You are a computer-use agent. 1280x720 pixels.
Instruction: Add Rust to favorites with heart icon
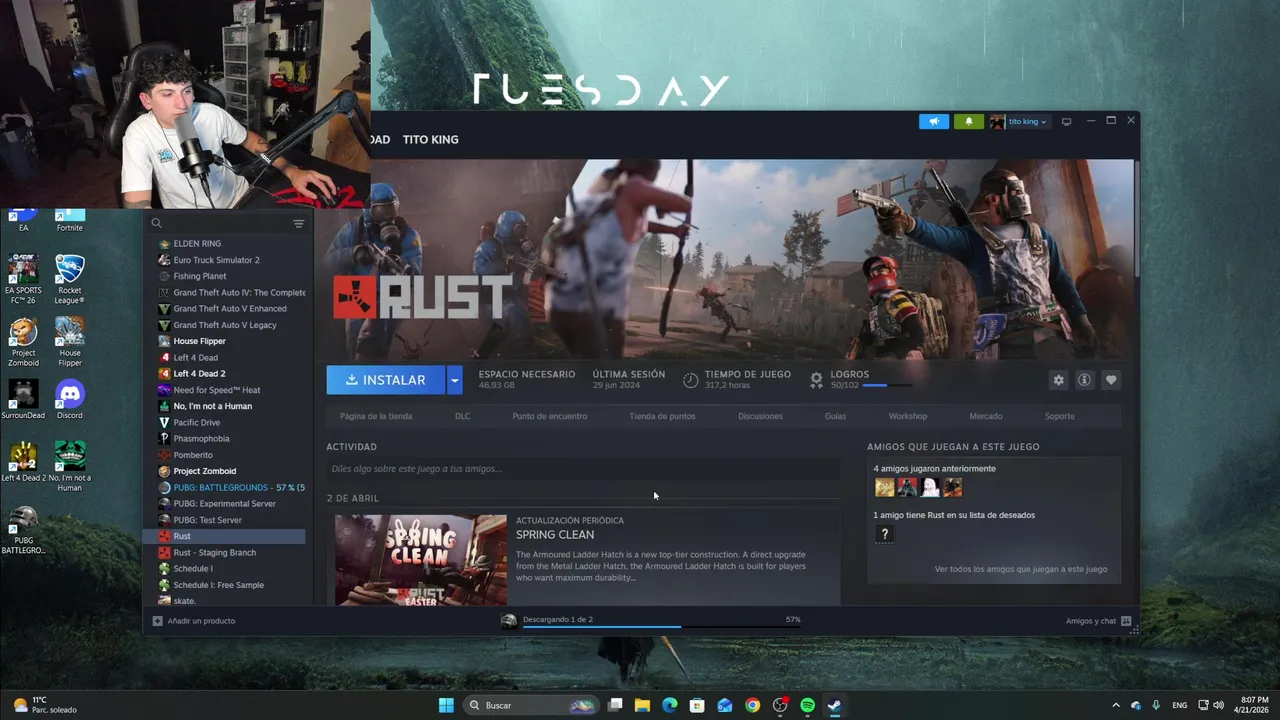tap(1111, 380)
